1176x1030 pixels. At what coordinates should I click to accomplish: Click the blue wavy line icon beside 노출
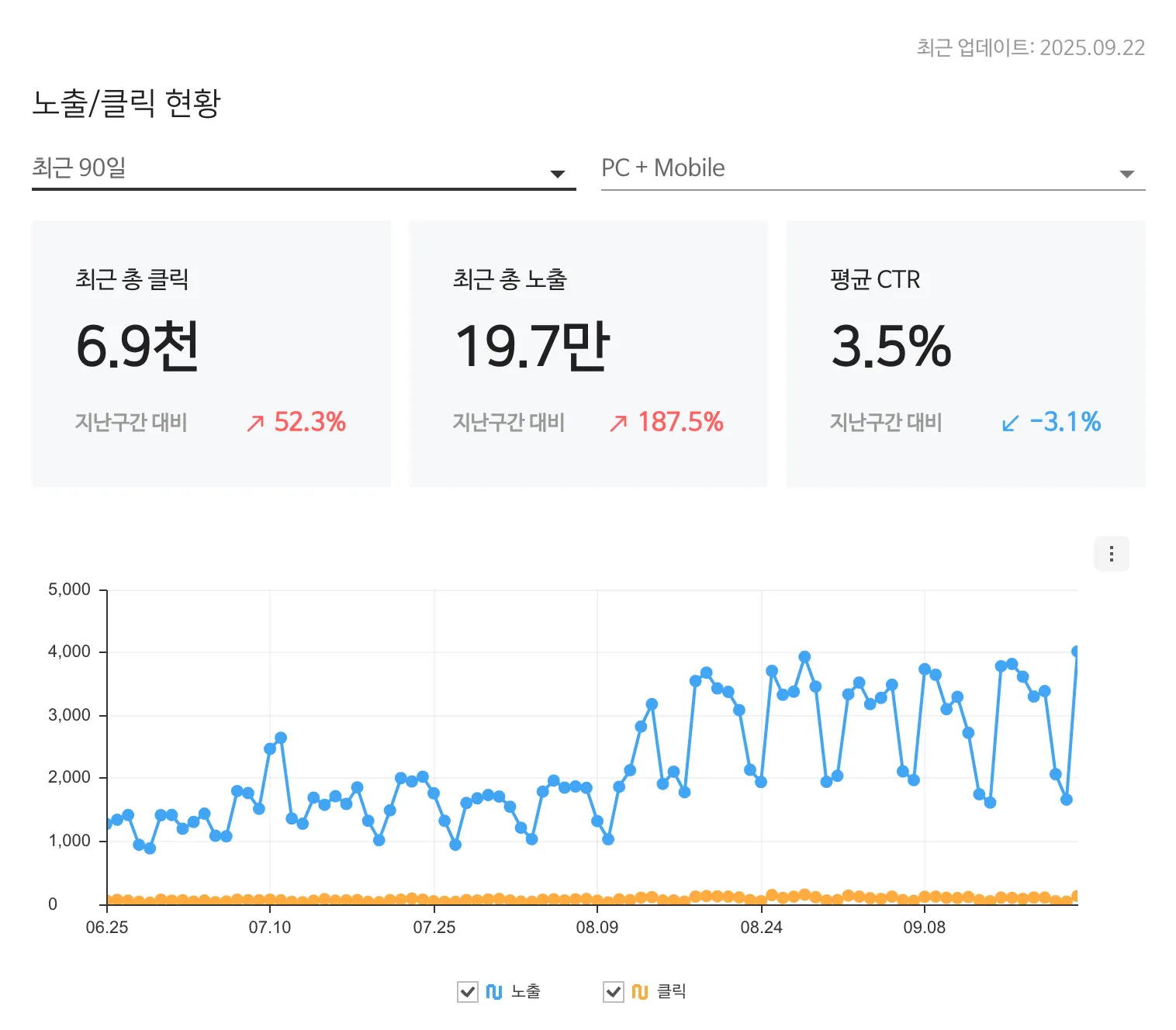pos(495,991)
